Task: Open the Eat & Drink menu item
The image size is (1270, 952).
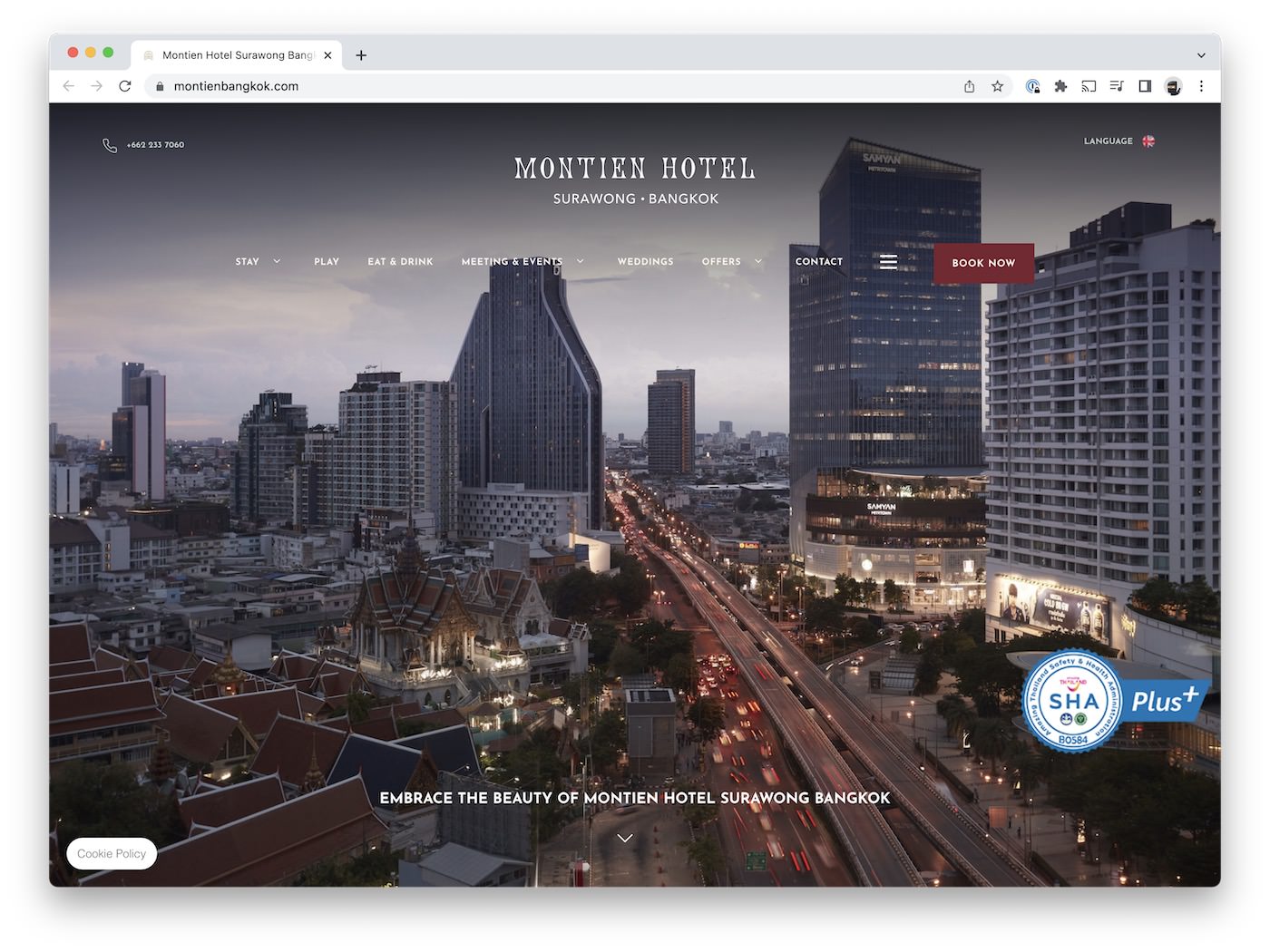Action: [x=400, y=262]
